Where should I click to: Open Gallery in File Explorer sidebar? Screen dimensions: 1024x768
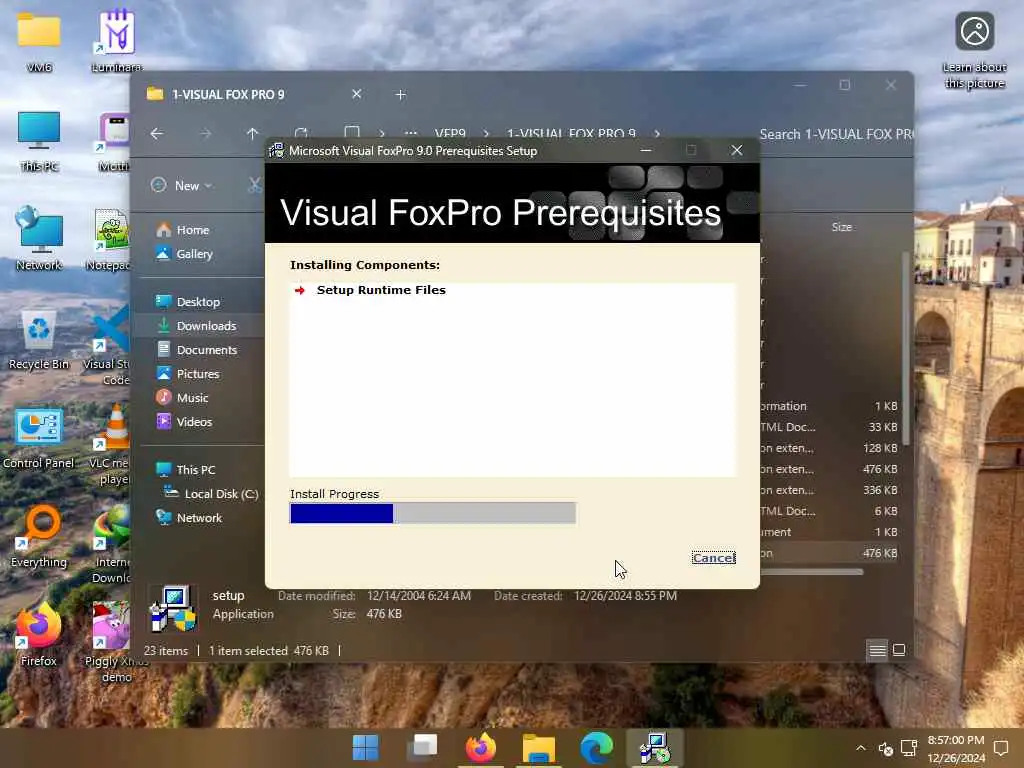(185, 254)
